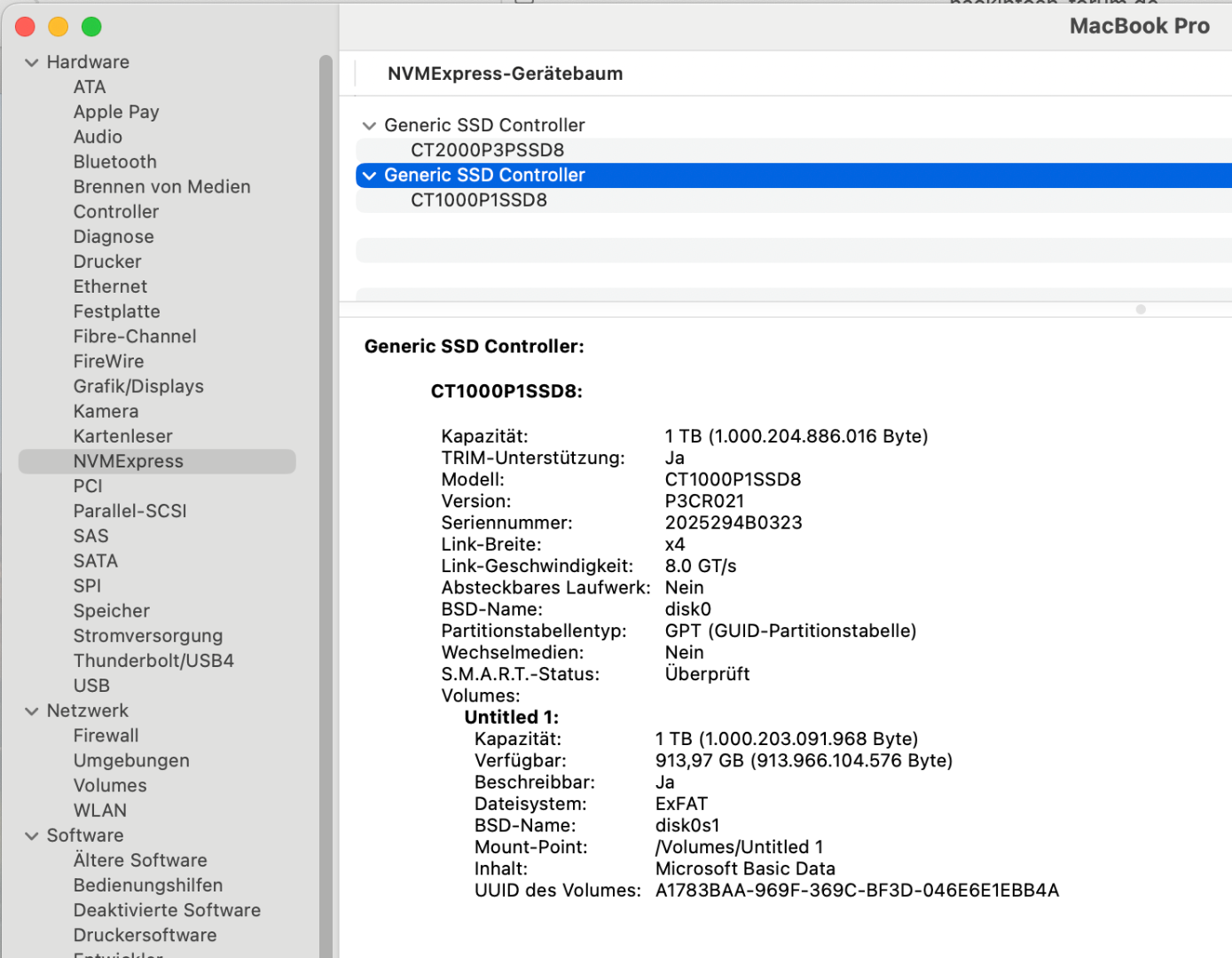Image resolution: width=1232 pixels, height=958 pixels.
Task: Collapse the Hardware section chevron
Action: coord(32,63)
